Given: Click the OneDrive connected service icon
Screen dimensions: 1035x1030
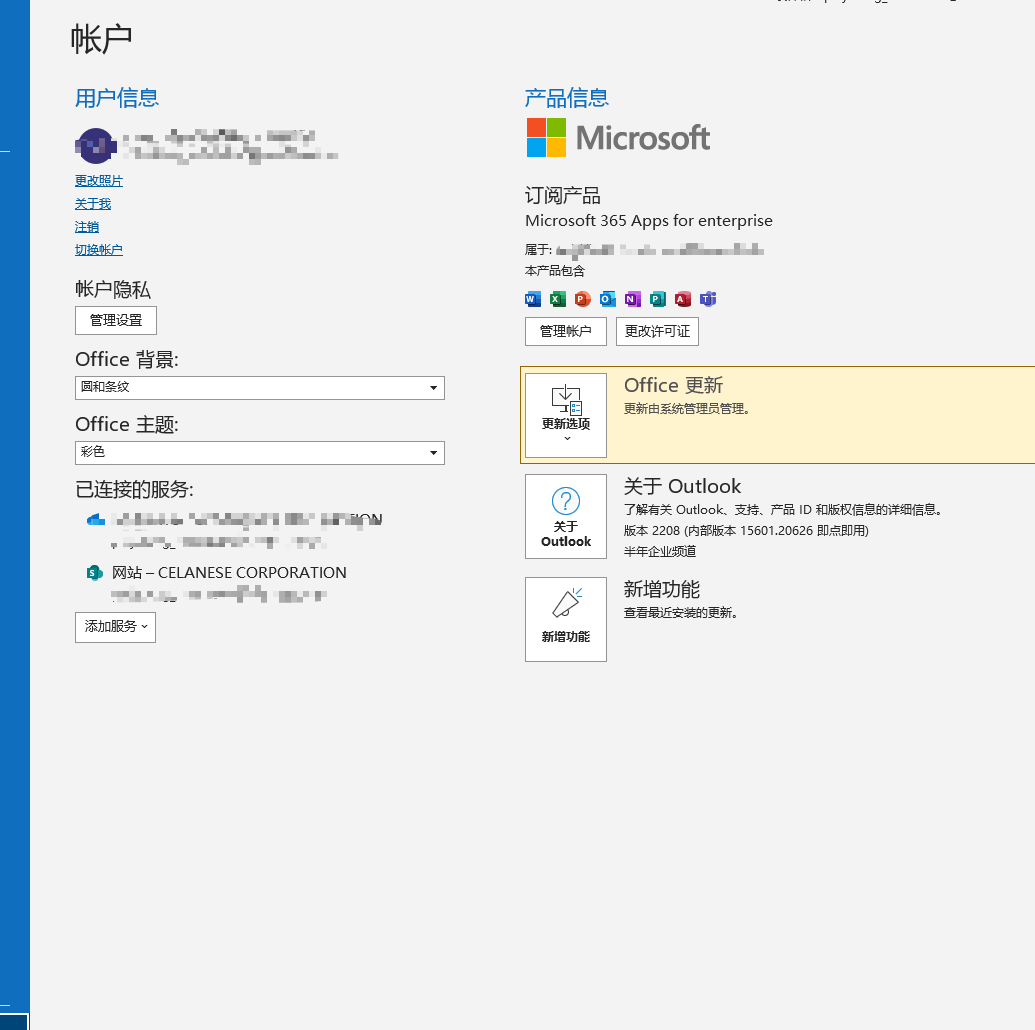Looking at the screenshot, I should 96,520.
